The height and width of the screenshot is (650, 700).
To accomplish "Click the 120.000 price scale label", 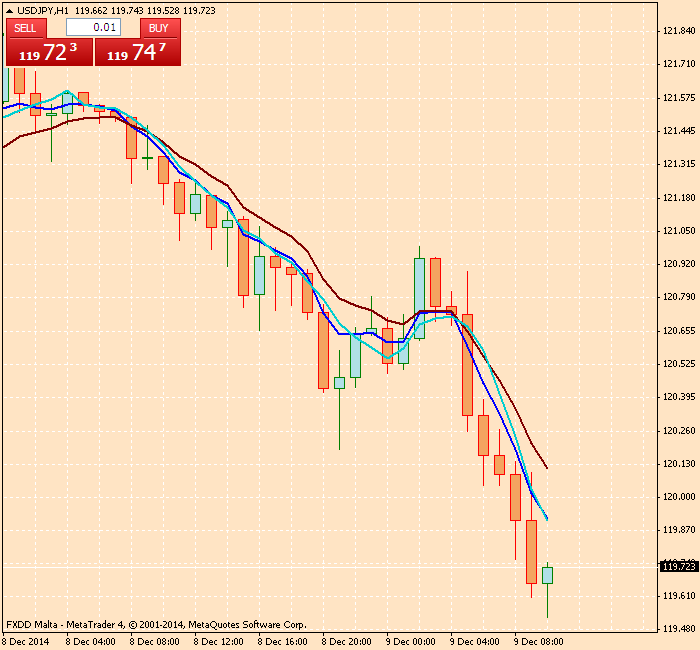I will click(x=679, y=497).
